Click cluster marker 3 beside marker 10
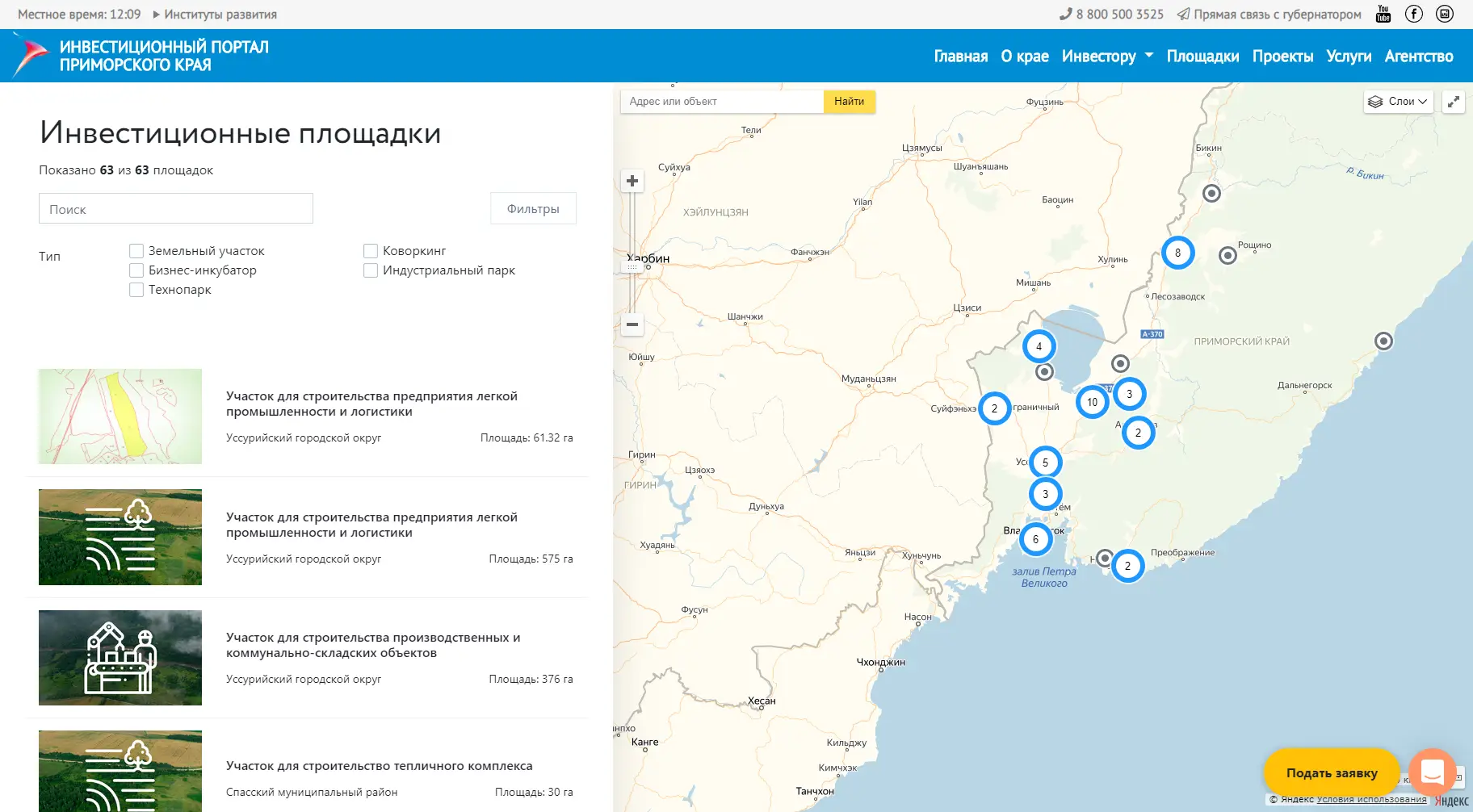1473x812 pixels. tap(1129, 394)
